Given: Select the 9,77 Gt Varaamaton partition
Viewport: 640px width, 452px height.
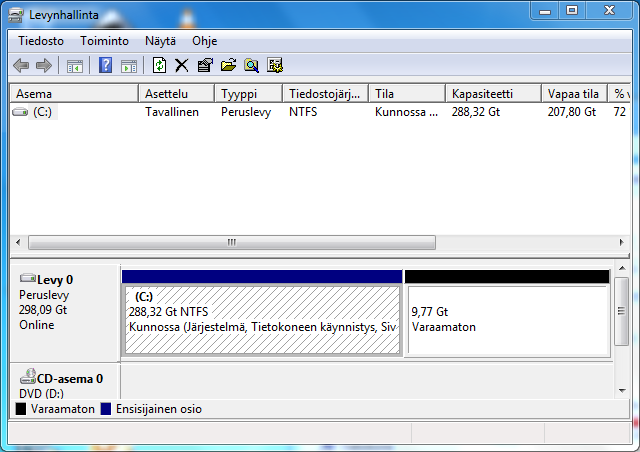Looking at the screenshot, I should point(507,319).
